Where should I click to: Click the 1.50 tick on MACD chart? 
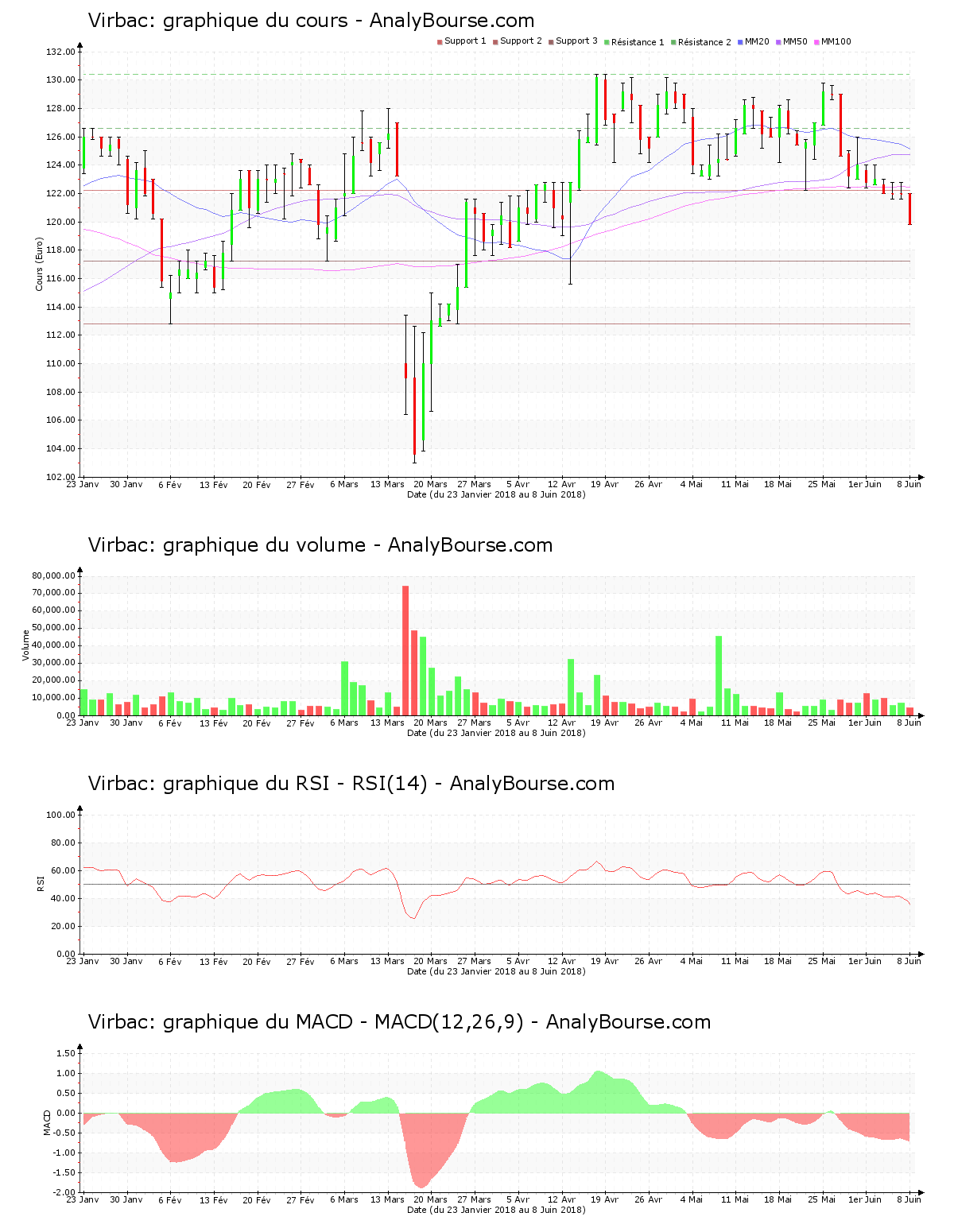[66, 1053]
